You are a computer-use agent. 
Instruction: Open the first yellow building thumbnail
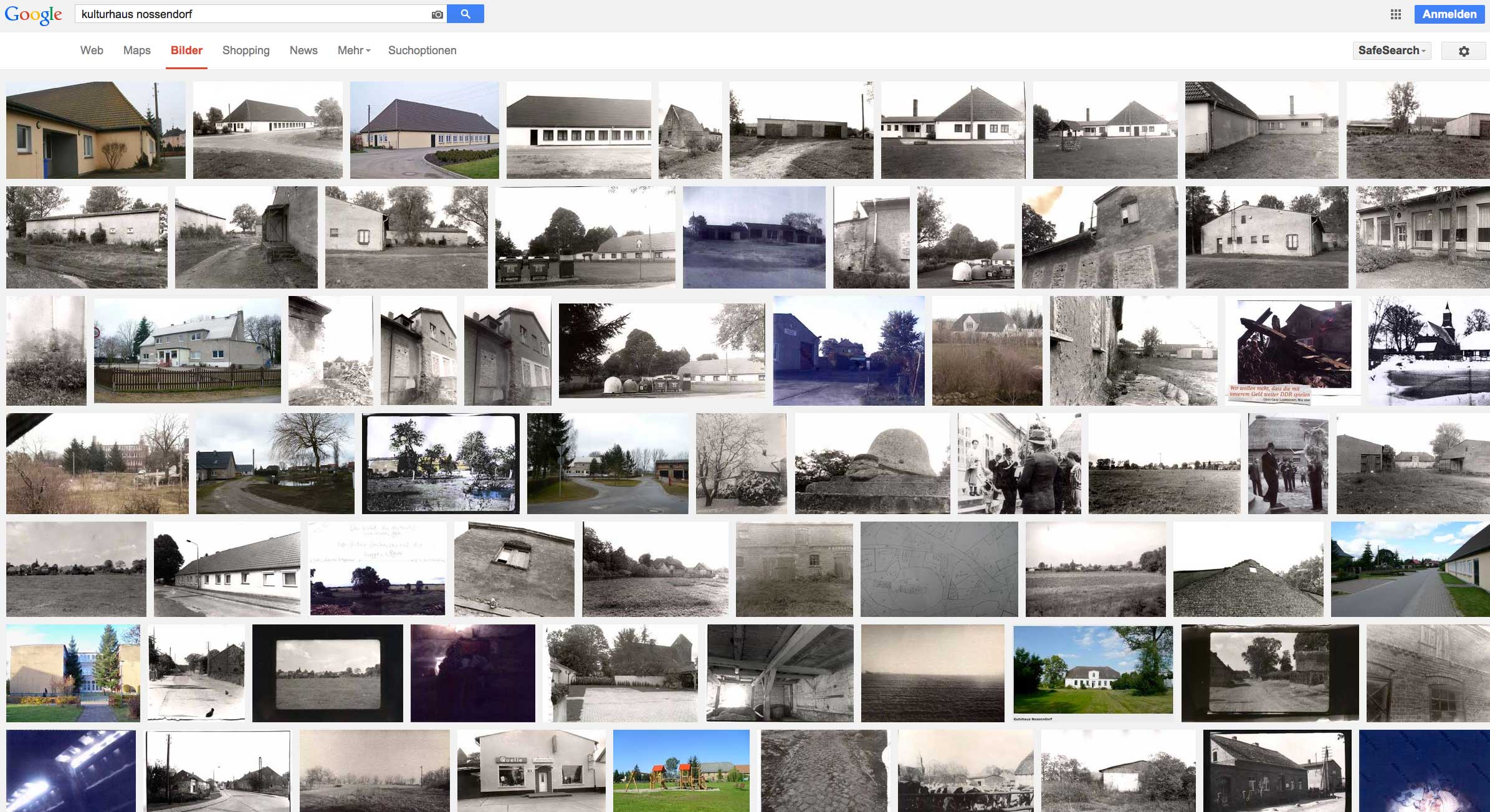tap(95, 130)
